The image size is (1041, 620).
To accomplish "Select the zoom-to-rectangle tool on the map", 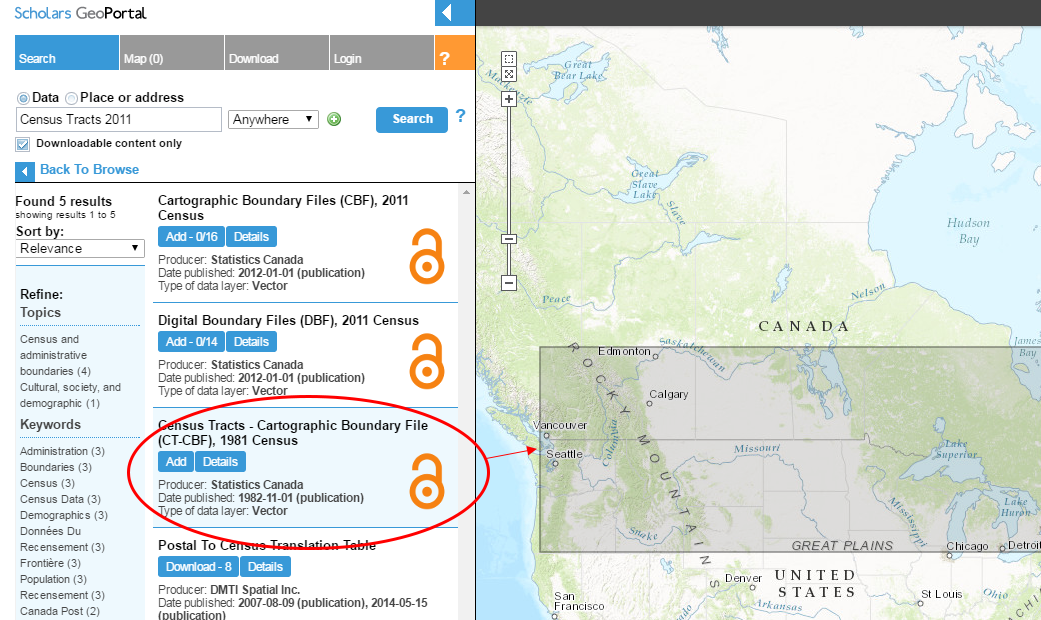I will point(509,59).
